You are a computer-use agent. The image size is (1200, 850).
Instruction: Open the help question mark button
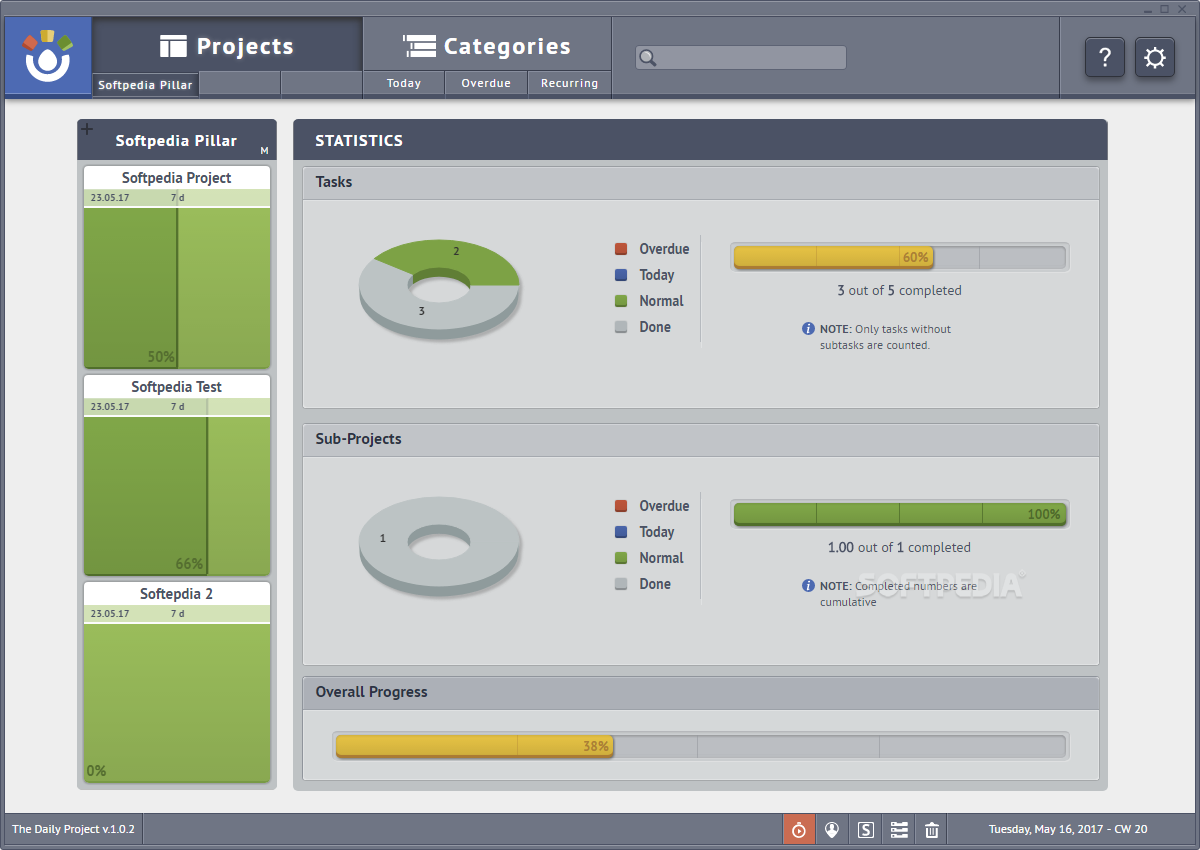point(1105,57)
